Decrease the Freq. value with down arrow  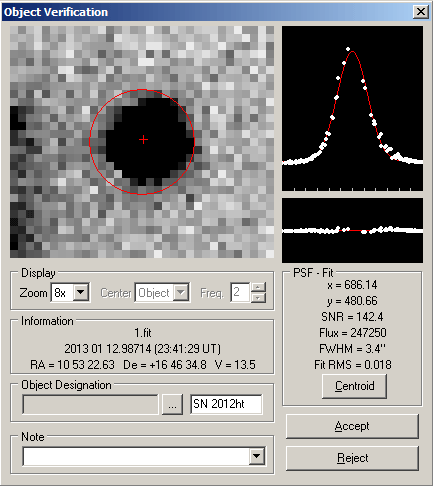click(259, 298)
